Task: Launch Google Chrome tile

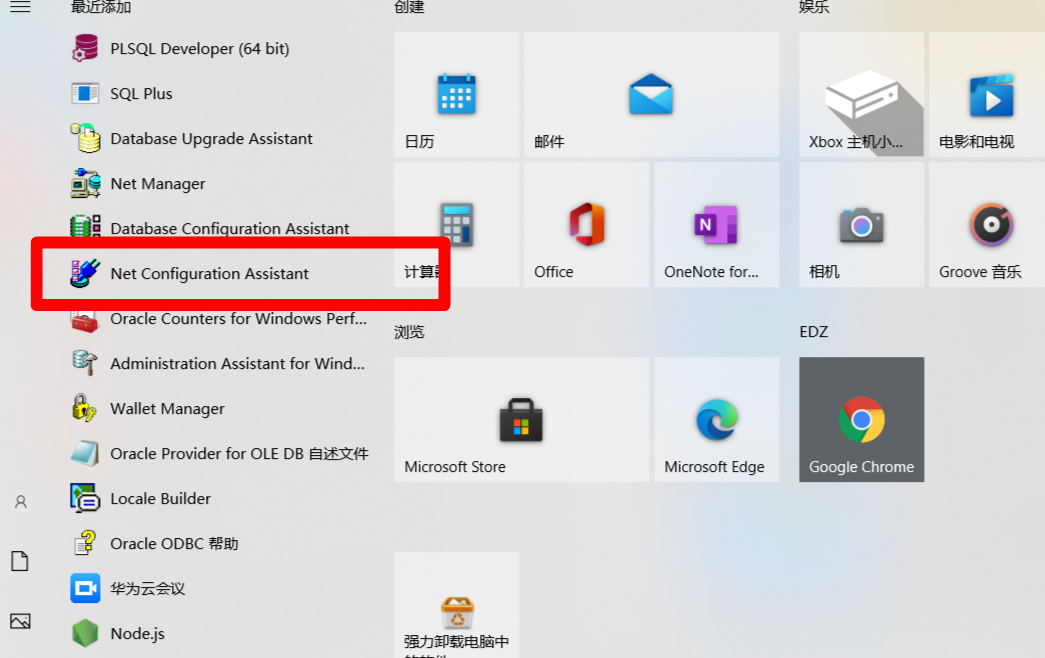Action: pyautogui.click(x=862, y=419)
